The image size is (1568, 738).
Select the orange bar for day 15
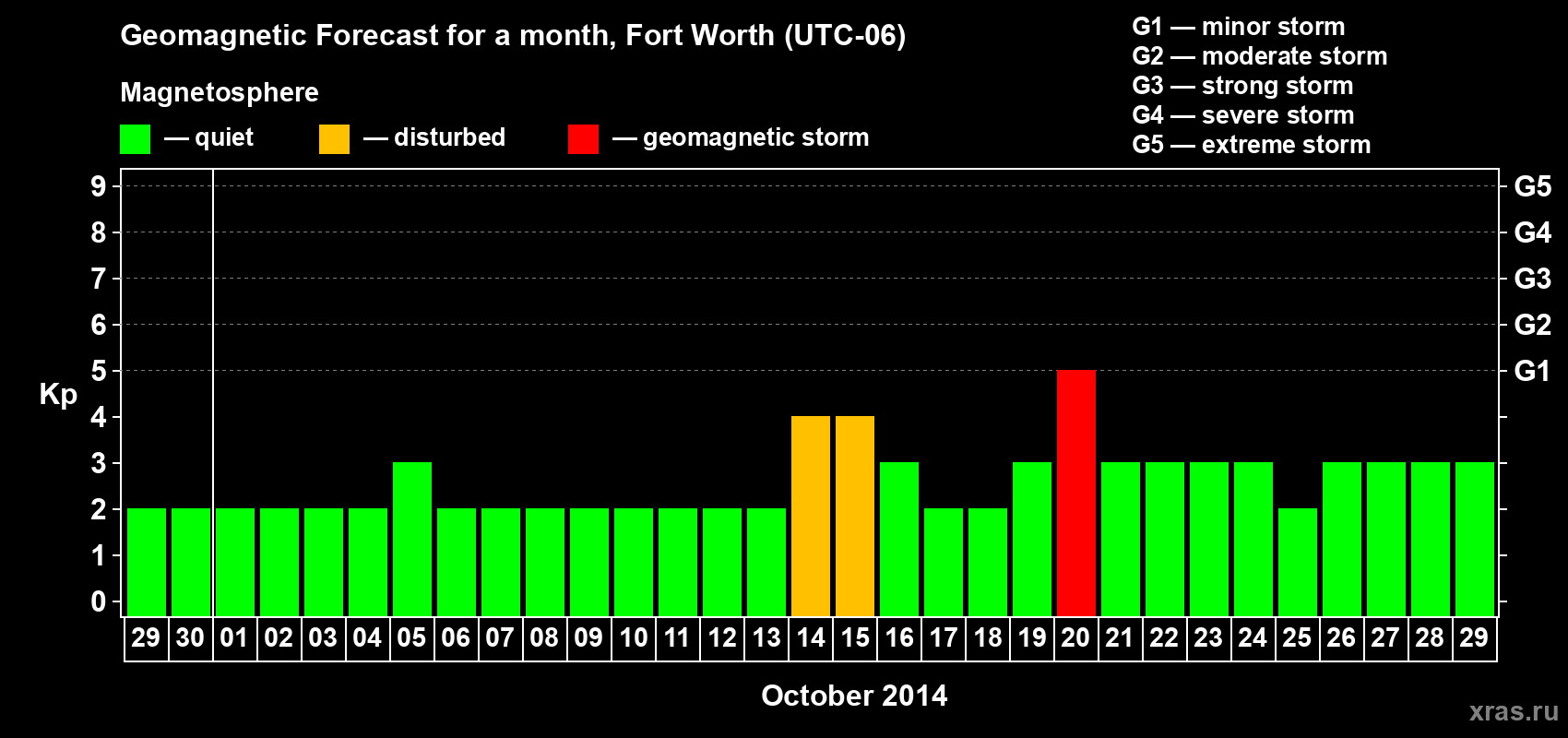[x=855, y=516]
